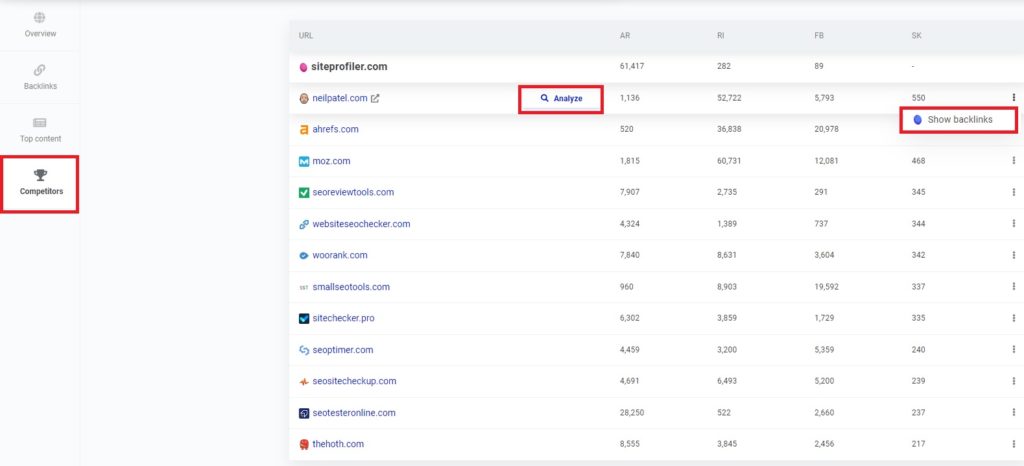1024x466 pixels.
Task: Click FB value 19,592 for smallseotools.com
Action: 826,287
